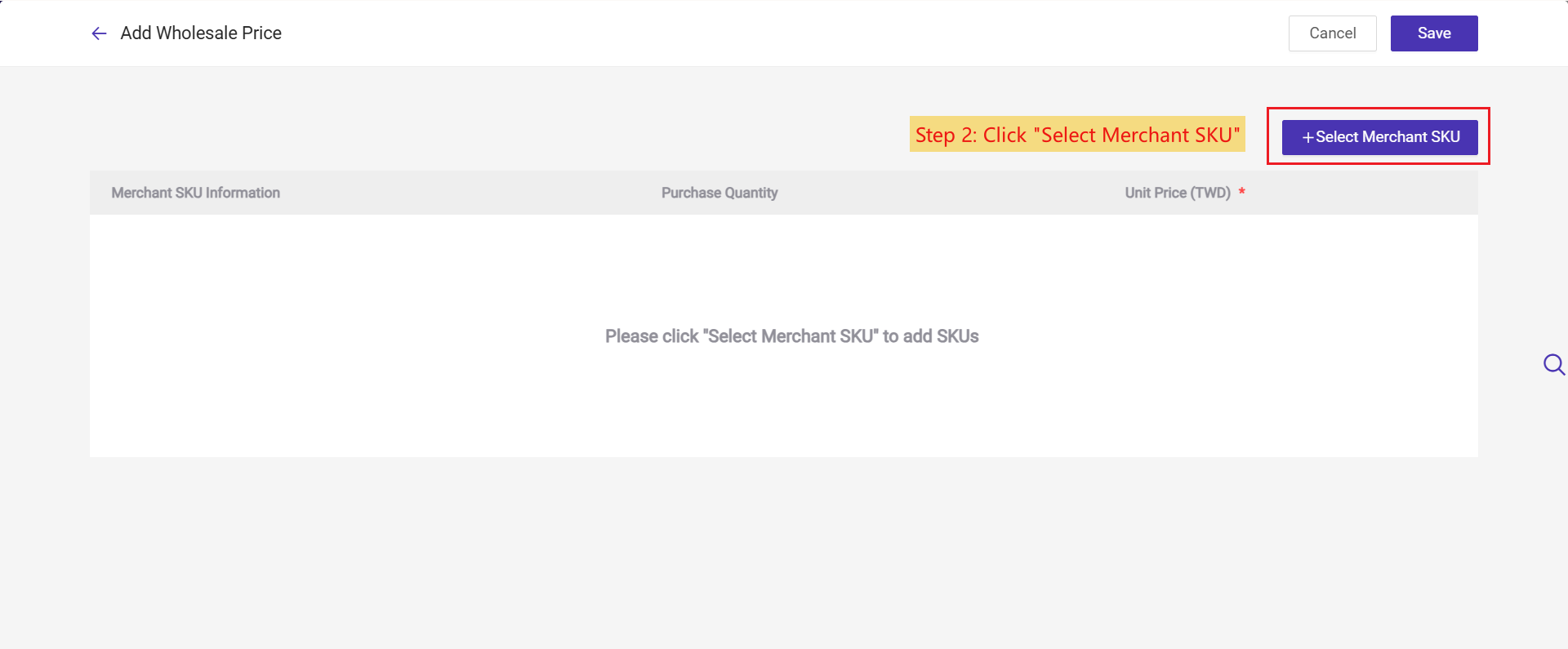The height and width of the screenshot is (649, 1568).
Task: Click the yellow Step 2 instruction label
Action: [x=1077, y=134]
